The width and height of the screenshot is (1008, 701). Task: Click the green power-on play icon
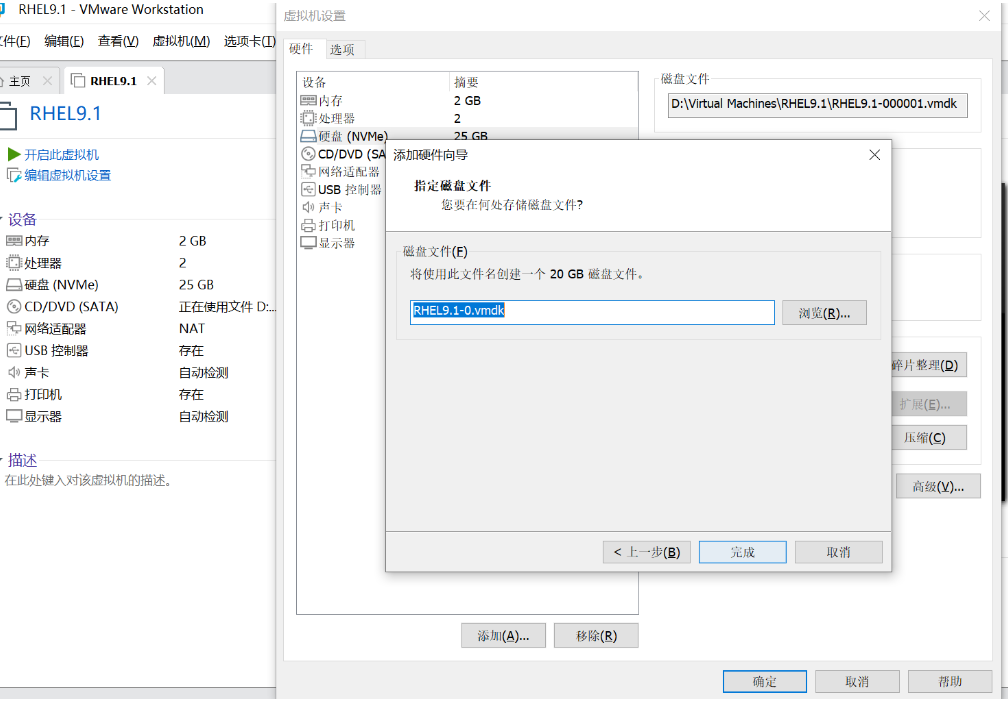[x=14, y=155]
